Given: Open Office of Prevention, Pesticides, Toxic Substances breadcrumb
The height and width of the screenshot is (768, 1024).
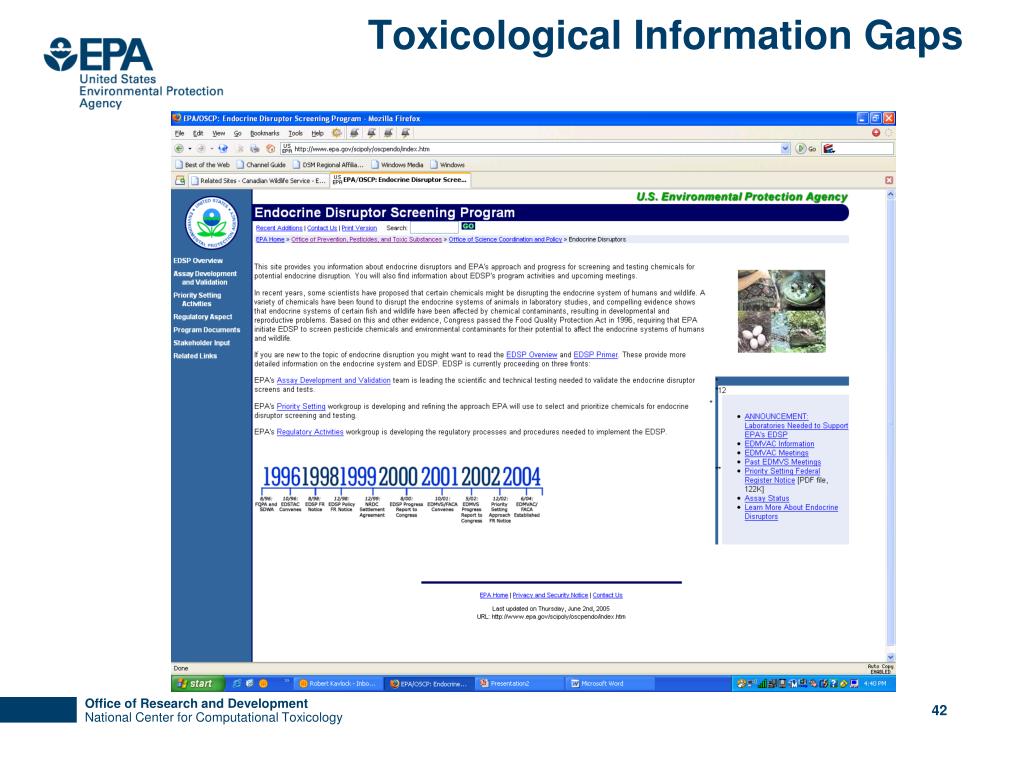Looking at the screenshot, I should pos(366,240).
